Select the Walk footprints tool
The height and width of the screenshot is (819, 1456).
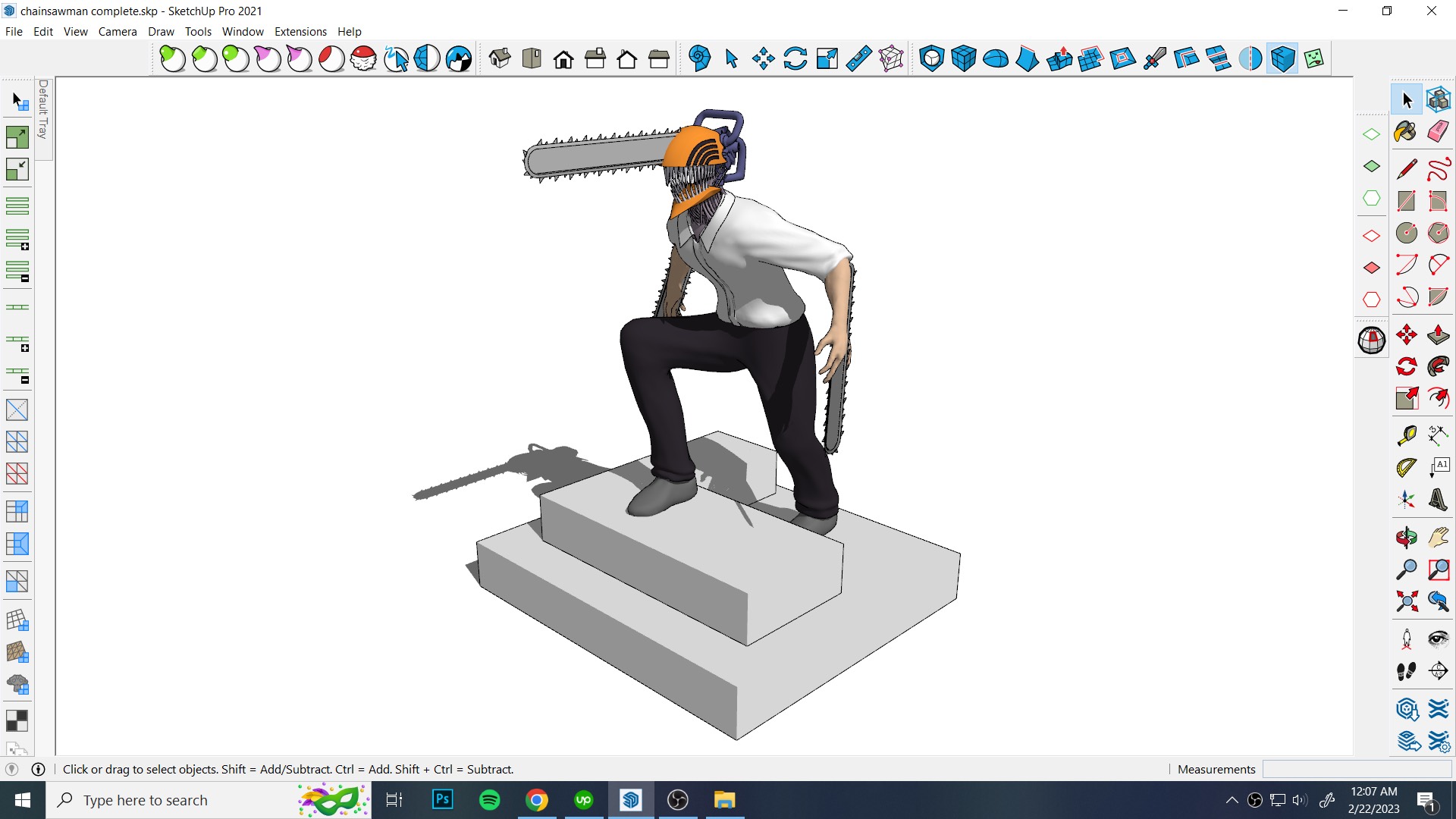coord(1406,671)
